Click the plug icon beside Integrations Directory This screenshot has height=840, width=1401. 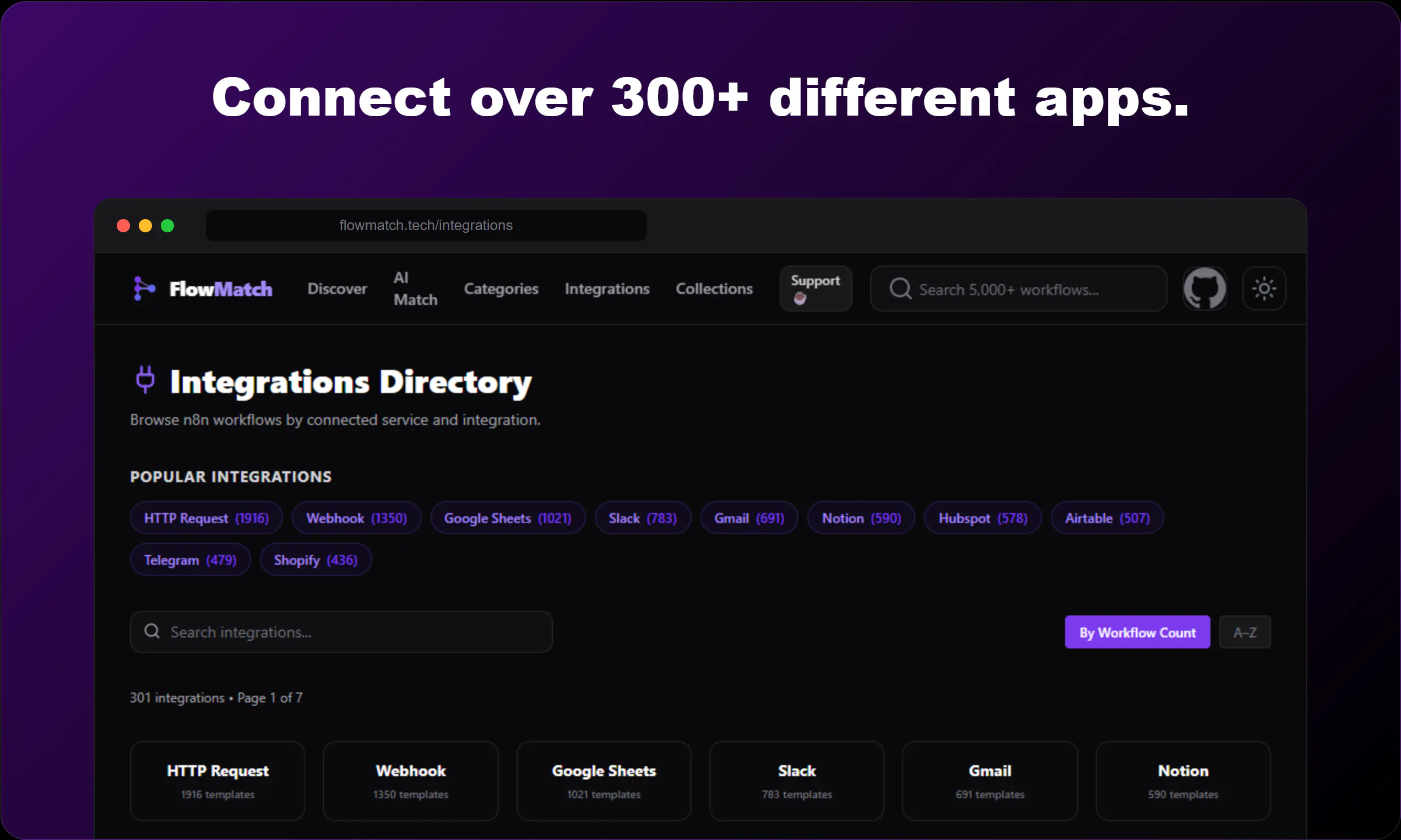[145, 380]
